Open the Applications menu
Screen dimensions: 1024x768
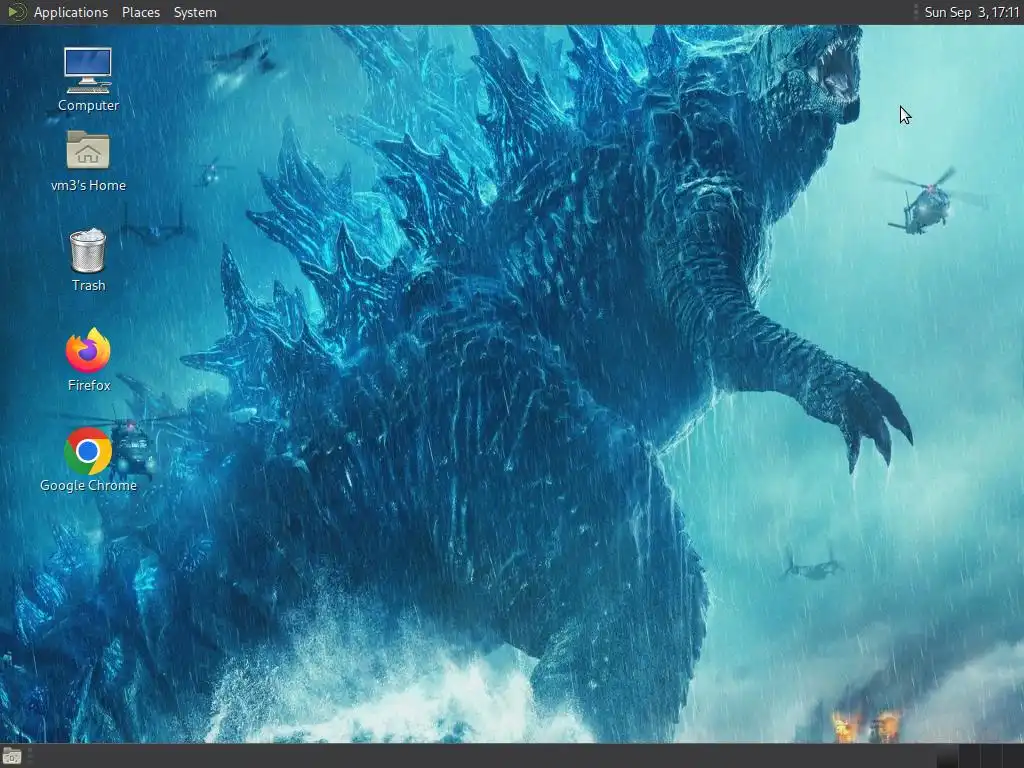[x=71, y=12]
